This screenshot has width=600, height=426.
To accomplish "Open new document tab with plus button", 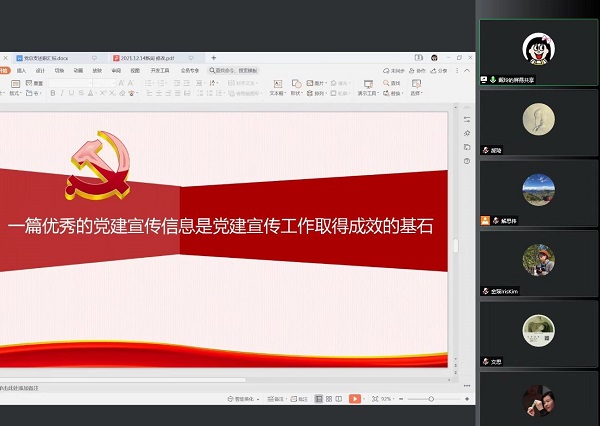I will (213, 58).
